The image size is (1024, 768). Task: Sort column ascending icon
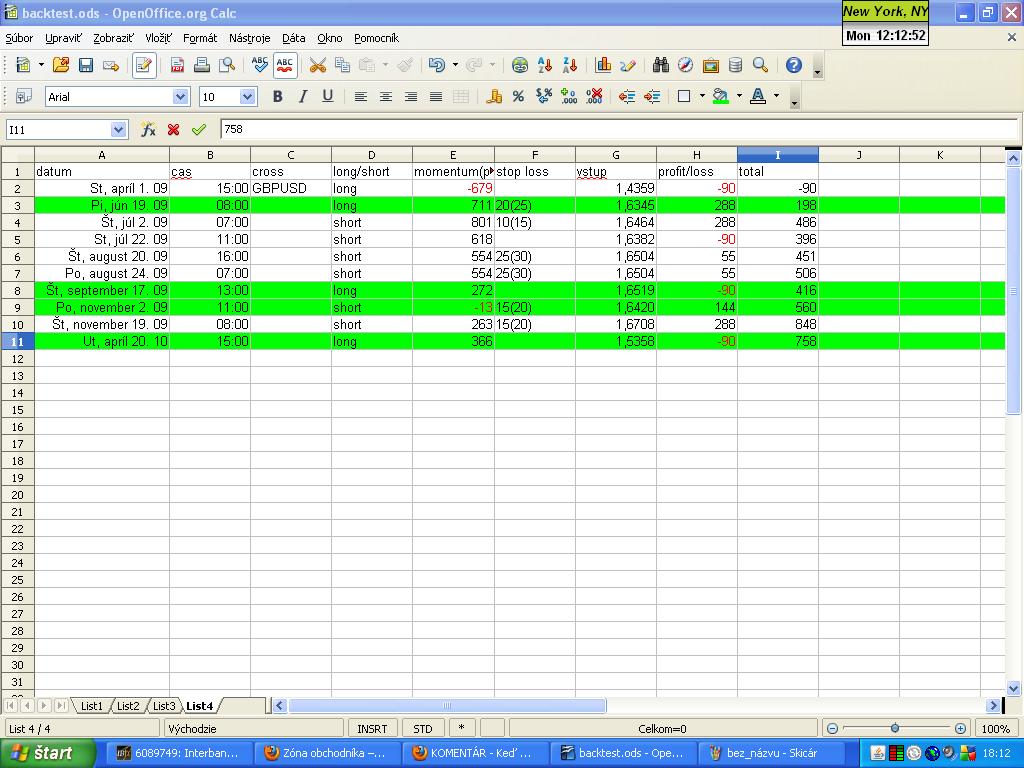(x=545, y=65)
